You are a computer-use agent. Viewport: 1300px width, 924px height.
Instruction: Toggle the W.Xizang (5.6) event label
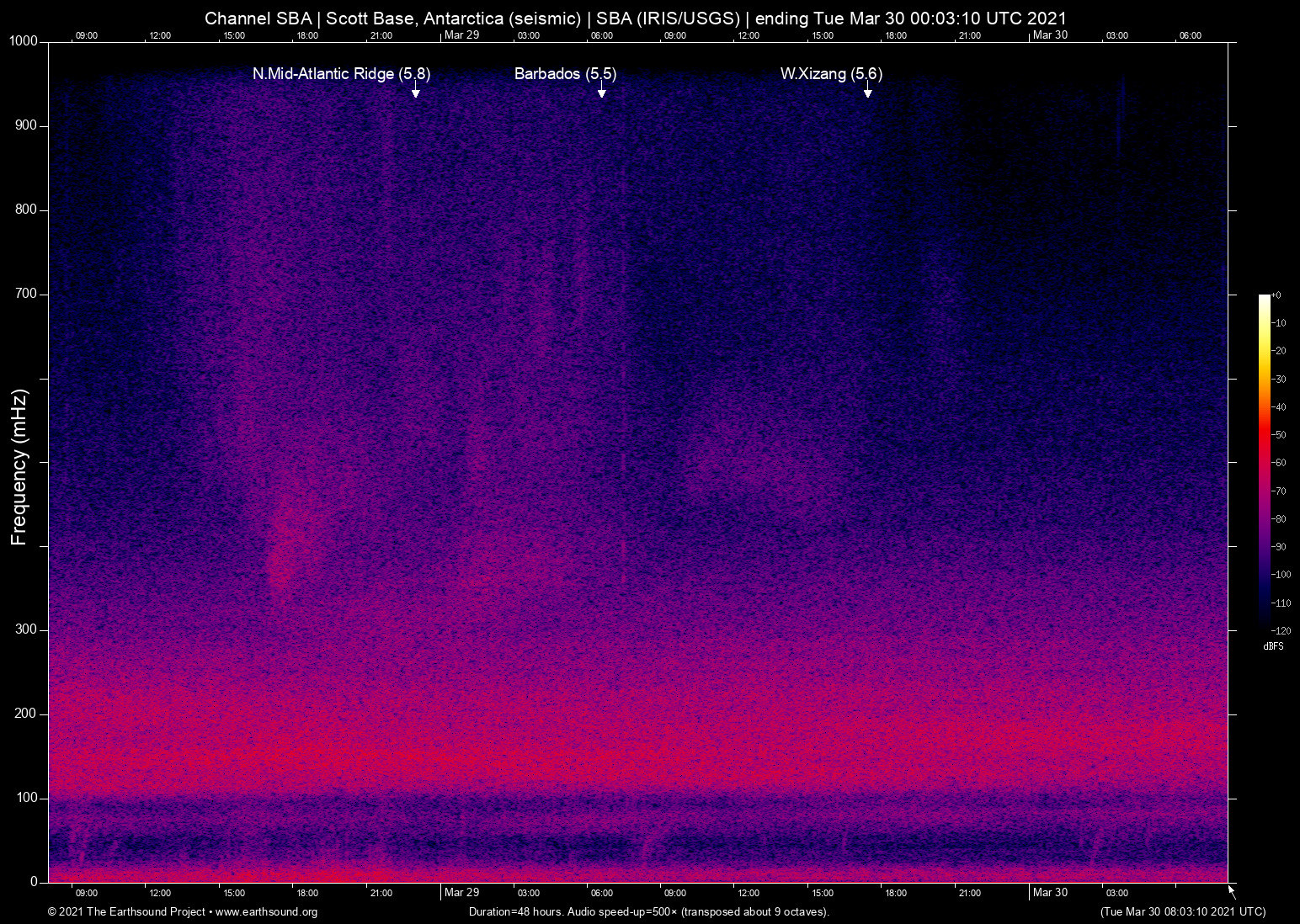click(832, 74)
